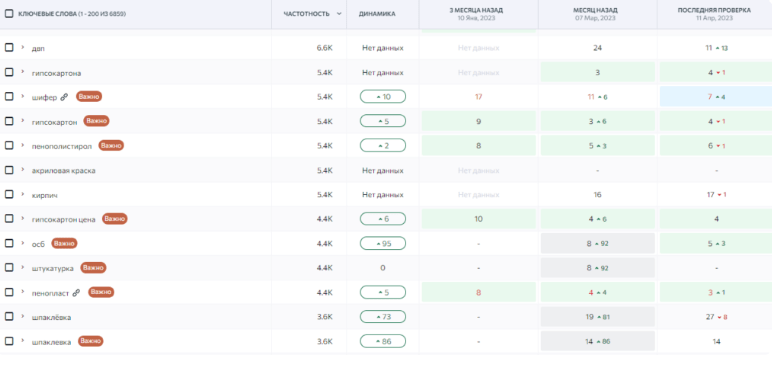Image resolution: width=772 pixels, height=391 pixels.
Task: Select checkbox for акриловая краска row
Action: (9, 170)
